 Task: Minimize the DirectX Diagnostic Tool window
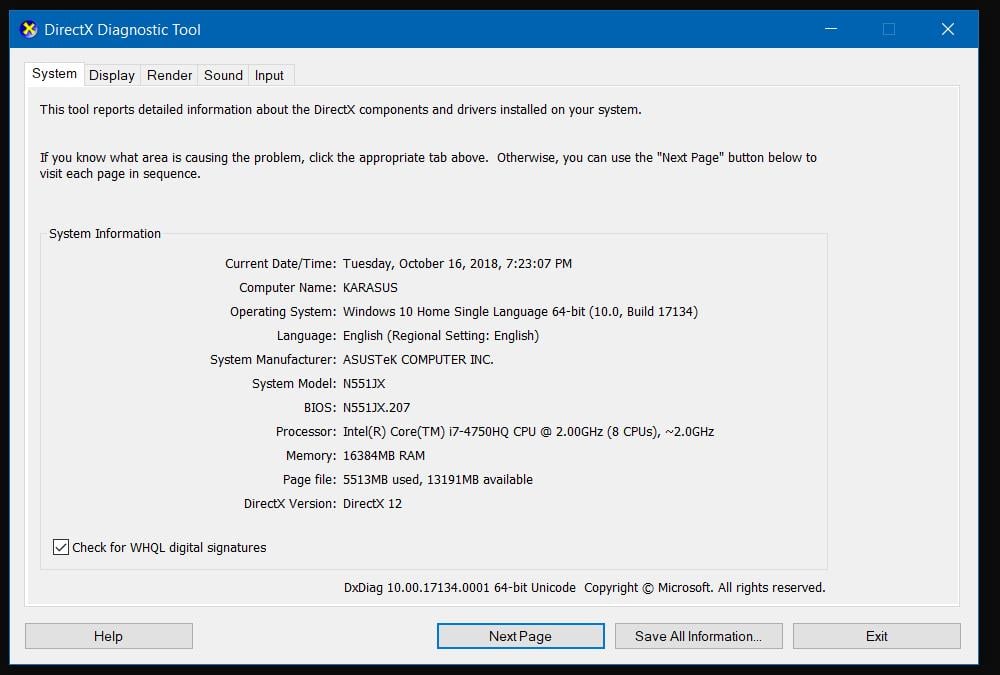tap(831, 29)
